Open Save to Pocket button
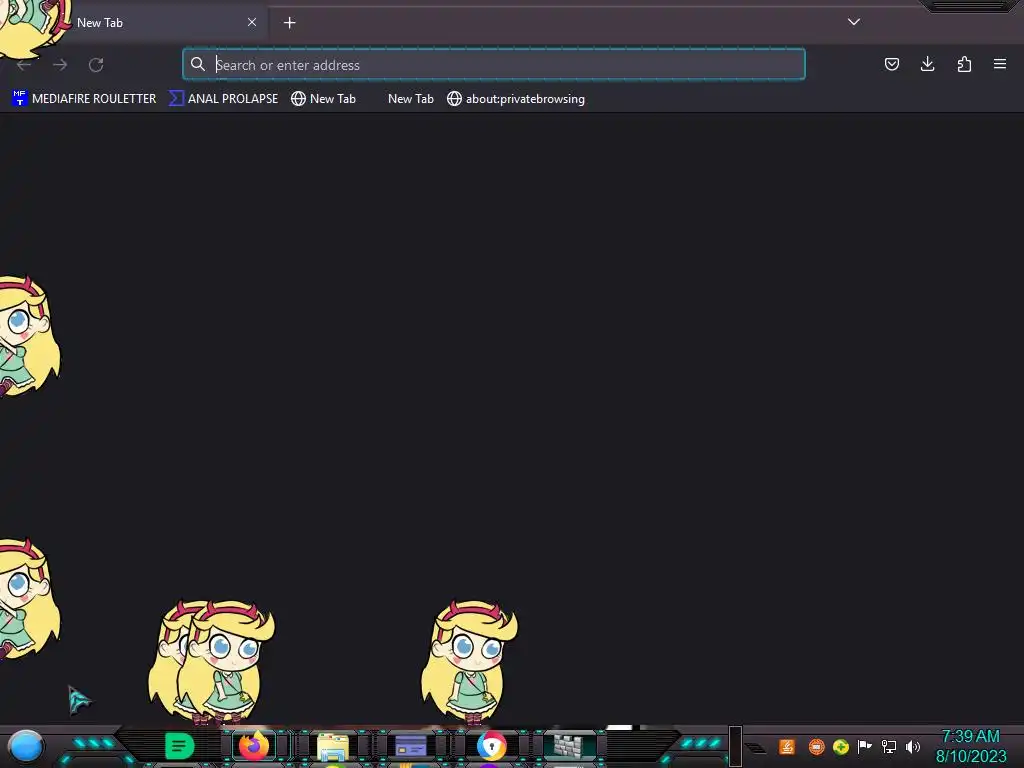1024x768 pixels. (x=891, y=64)
